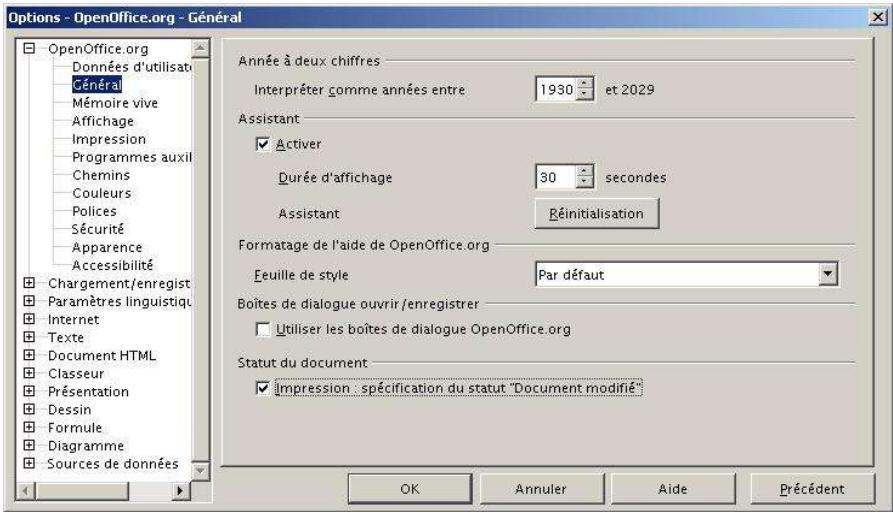
Task: Select the Classeur category label
Action: coord(76,374)
